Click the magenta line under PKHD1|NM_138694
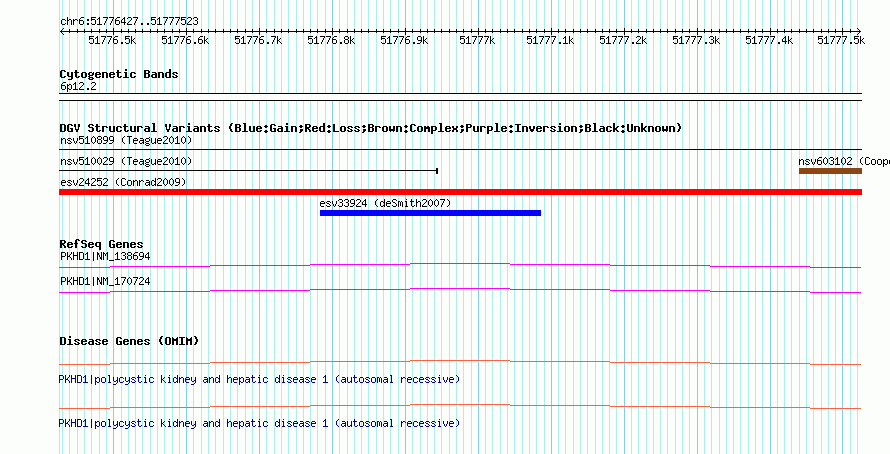 click(460, 265)
